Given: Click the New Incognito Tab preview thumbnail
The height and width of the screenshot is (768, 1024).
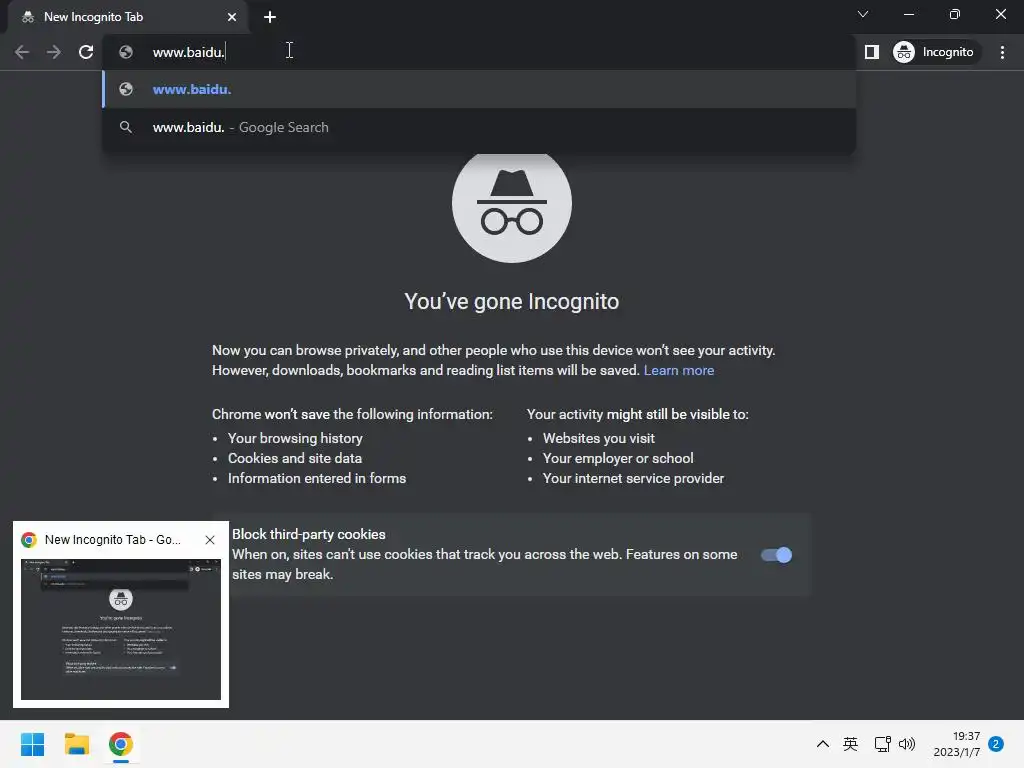Looking at the screenshot, I should 121,629.
